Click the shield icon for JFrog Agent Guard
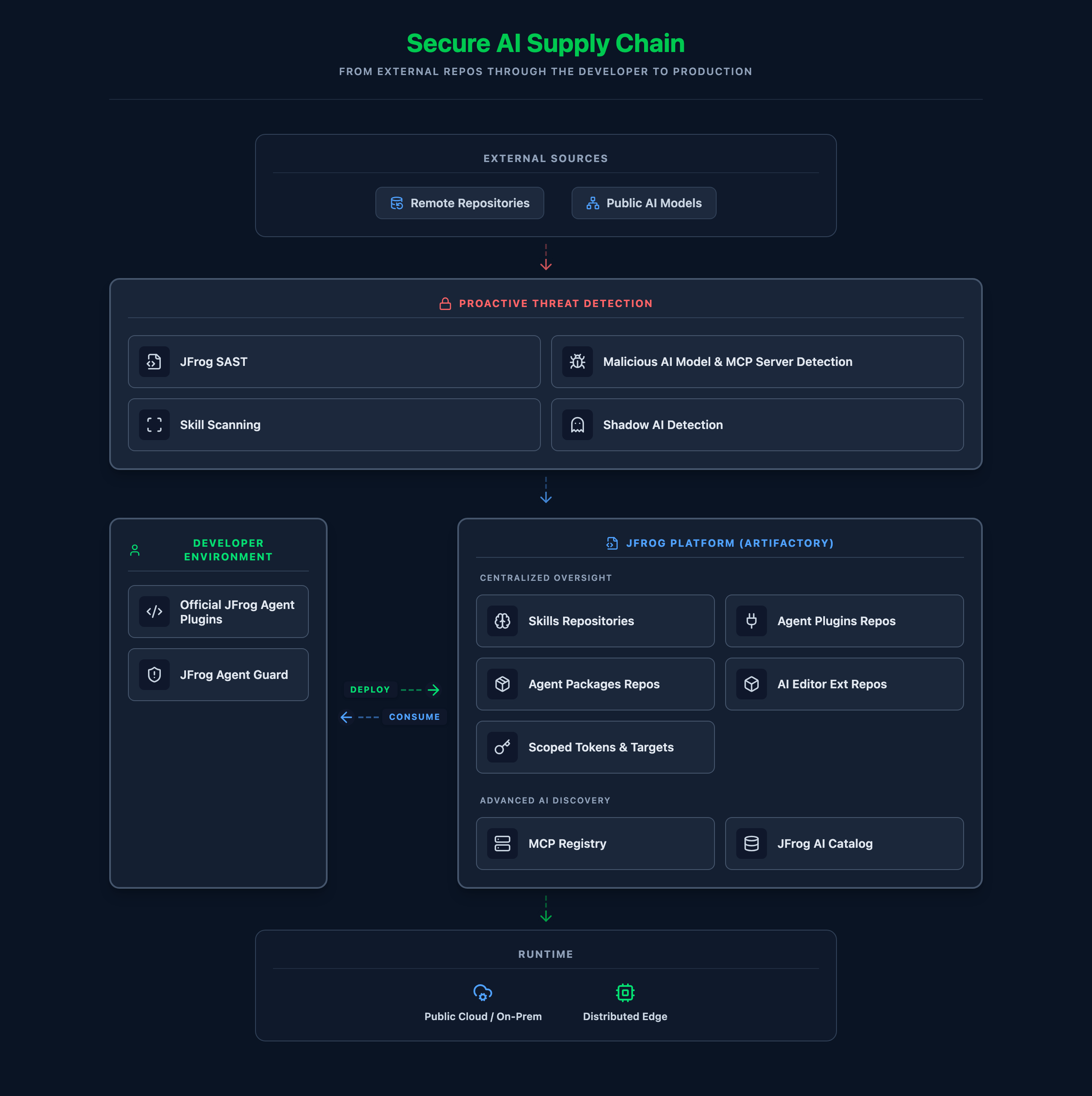The height and width of the screenshot is (1096, 1092). [x=154, y=675]
